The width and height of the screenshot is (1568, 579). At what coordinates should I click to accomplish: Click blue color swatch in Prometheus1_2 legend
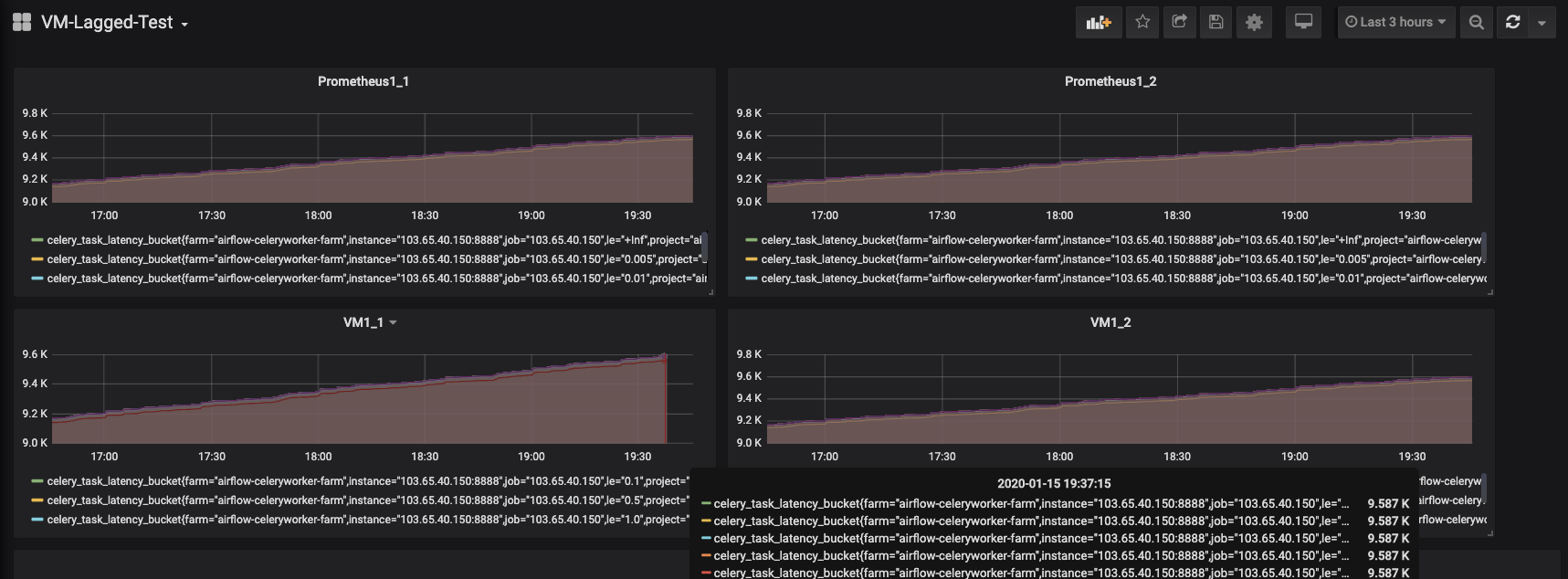(x=752, y=279)
